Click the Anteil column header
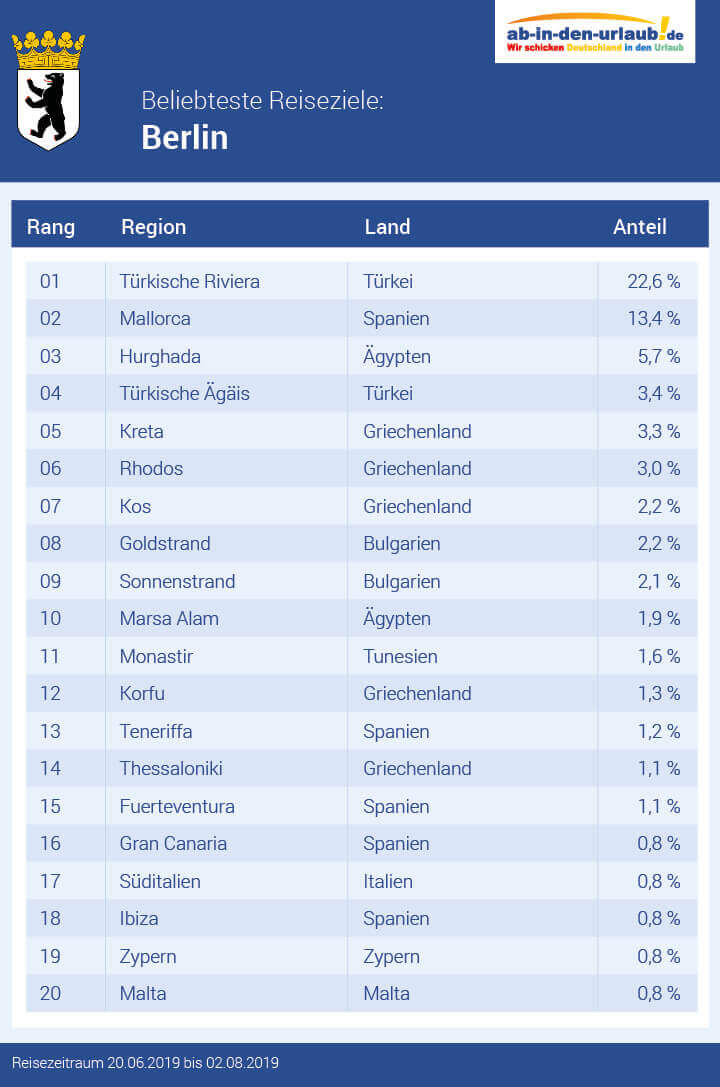 pyautogui.click(x=639, y=227)
